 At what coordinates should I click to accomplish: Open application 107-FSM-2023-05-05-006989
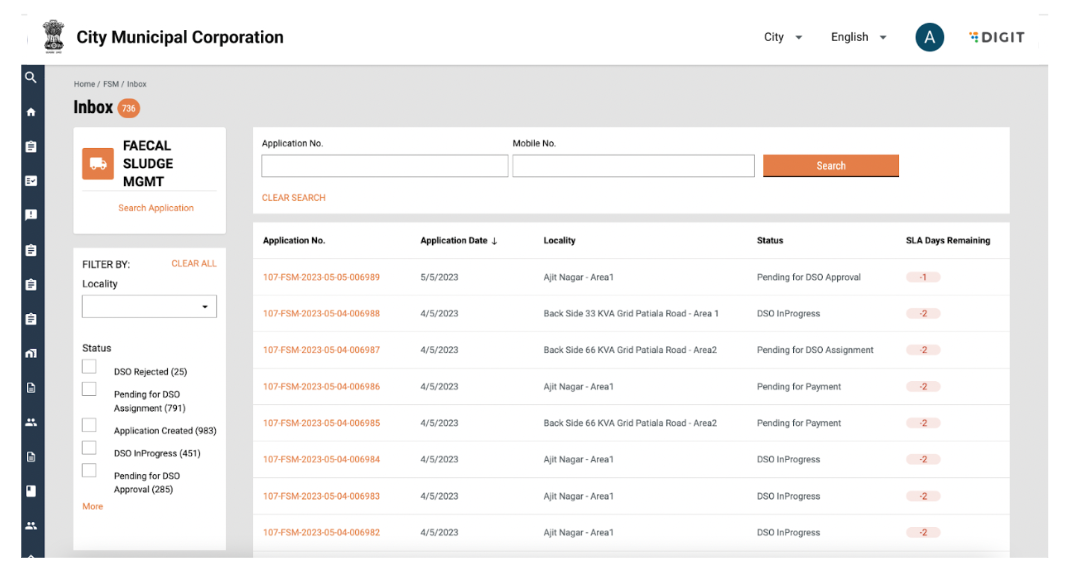[321, 278]
